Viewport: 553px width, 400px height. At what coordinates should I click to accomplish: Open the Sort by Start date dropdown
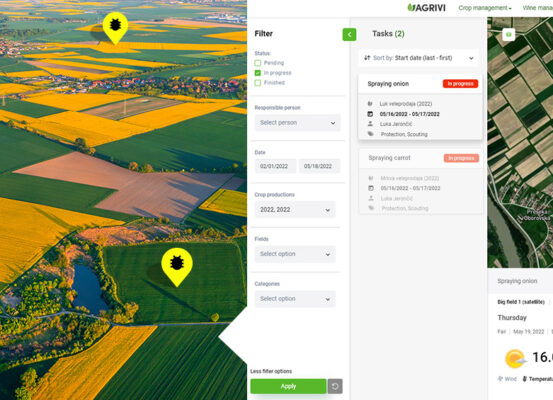[x=419, y=58]
